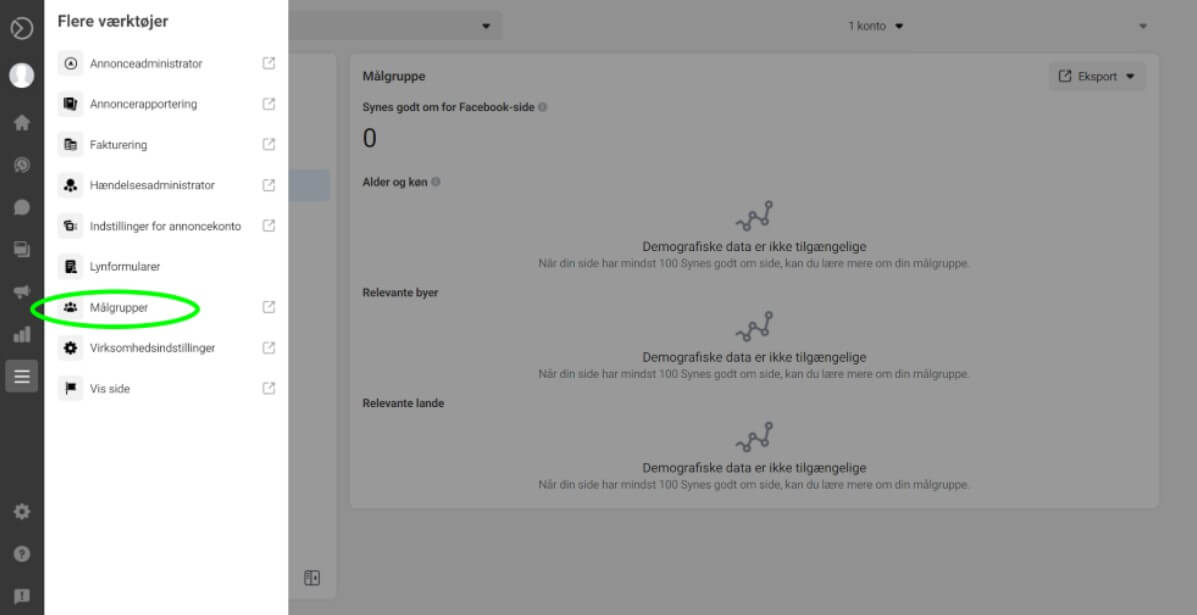Click the Meta Business Suite logo
This screenshot has height=615, width=1197.
click(21, 28)
